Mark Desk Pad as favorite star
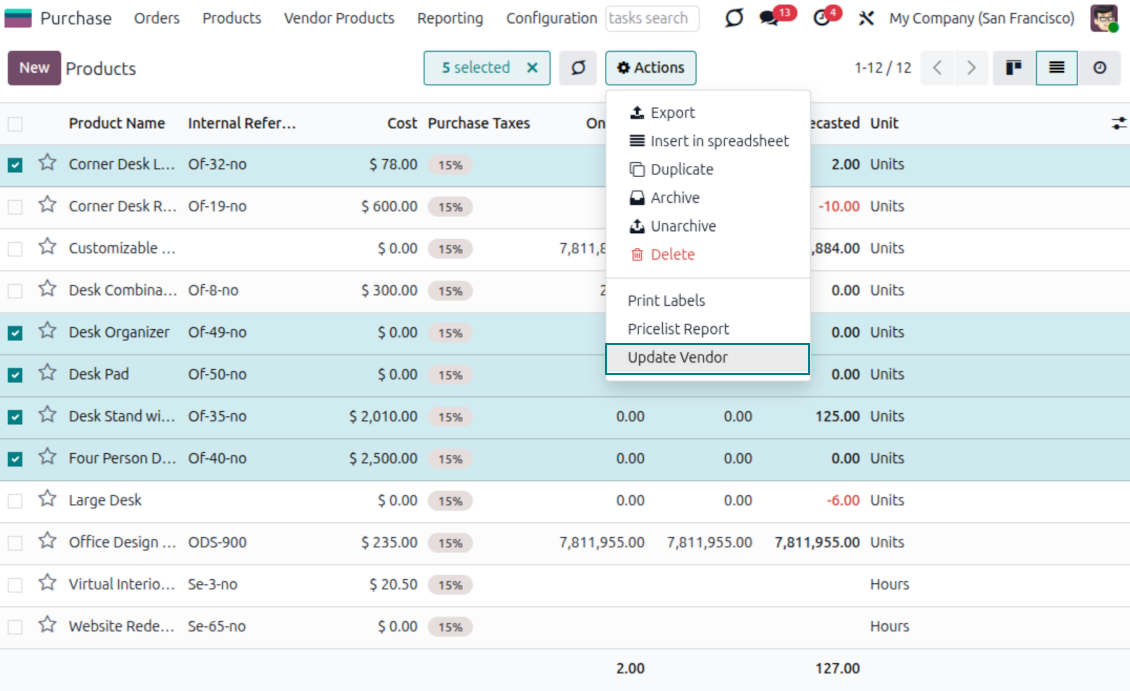The image size is (1130, 691). click(47, 374)
